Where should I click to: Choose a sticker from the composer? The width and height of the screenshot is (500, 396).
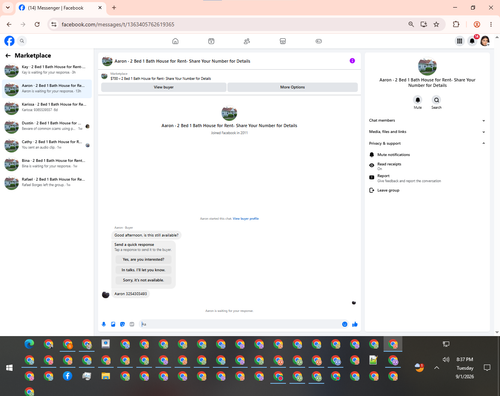tap(122, 324)
